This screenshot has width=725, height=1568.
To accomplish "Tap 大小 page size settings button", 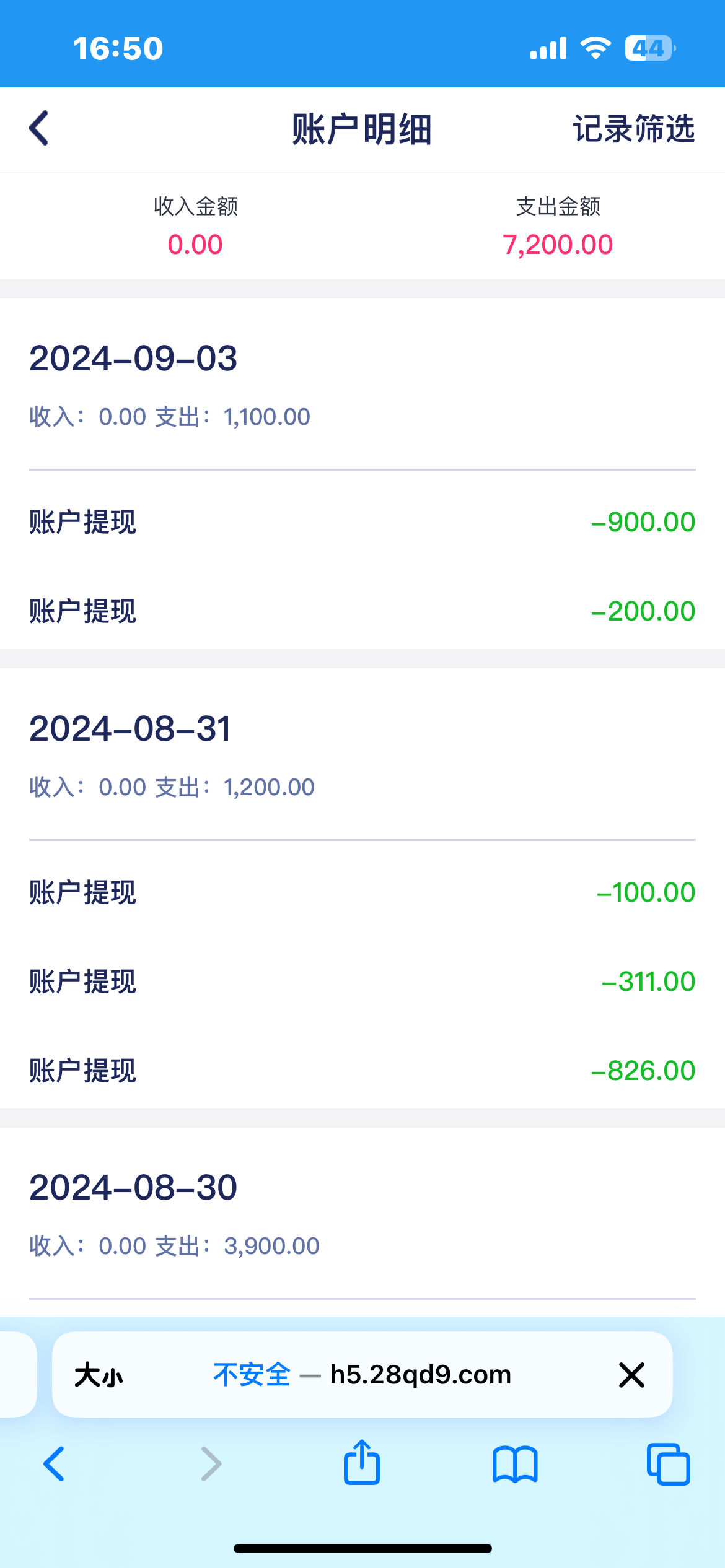I will coord(99,1375).
